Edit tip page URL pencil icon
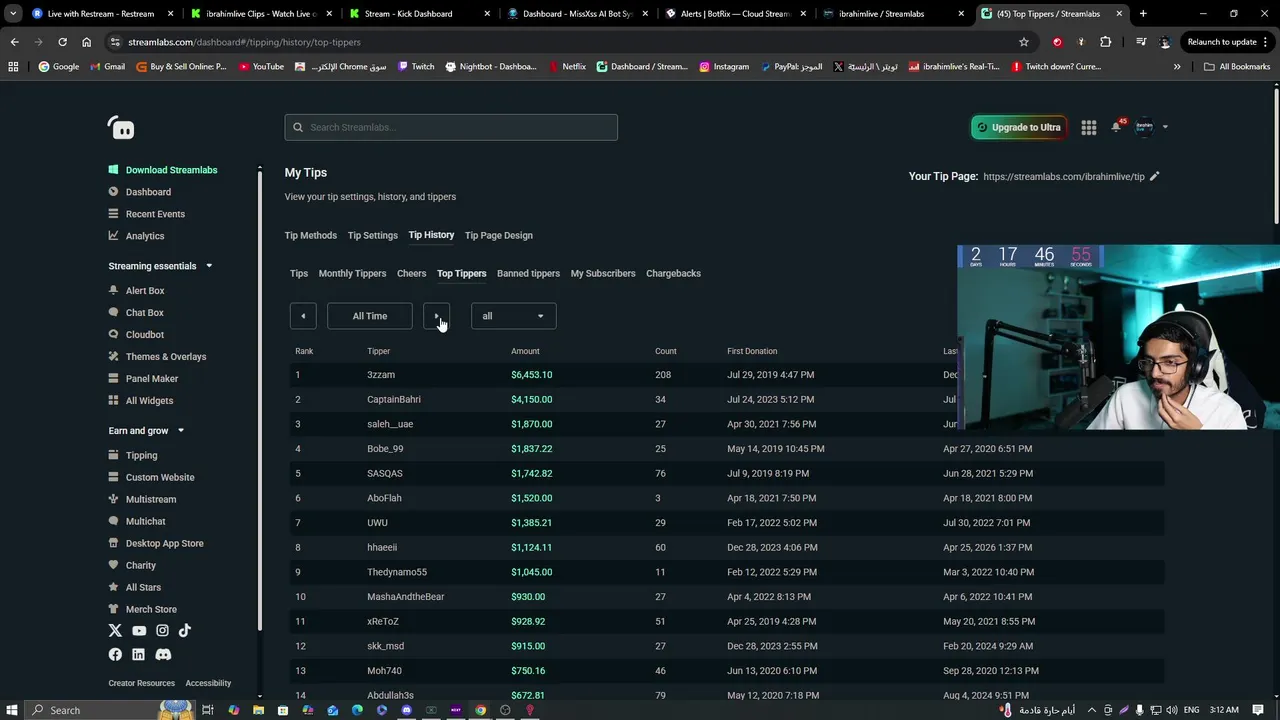The height and width of the screenshot is (720, 1280). [x=1155, y=176]
